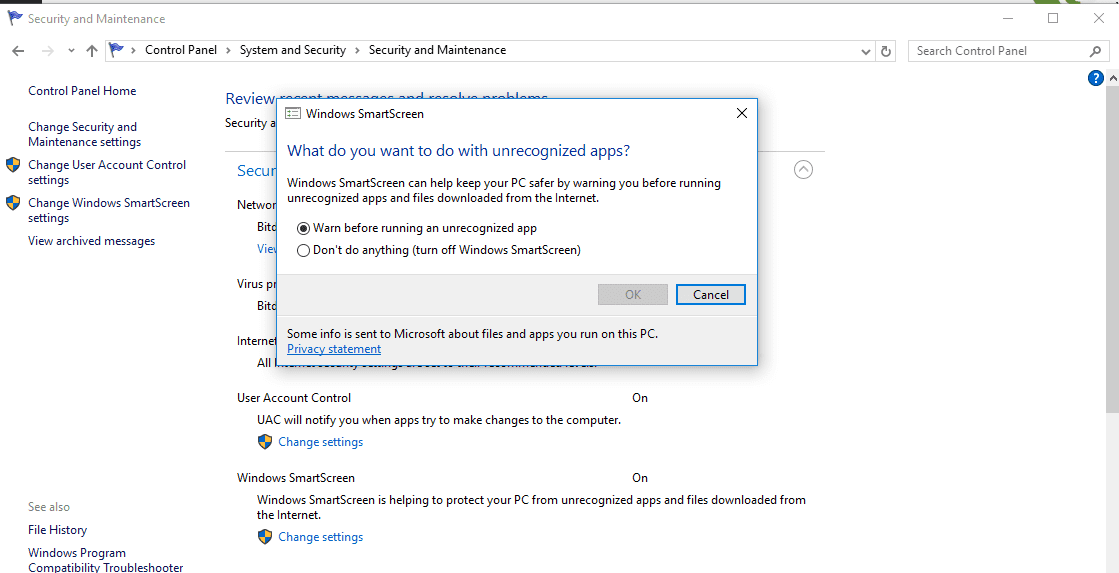Open View archived messages

click(91, 241)
